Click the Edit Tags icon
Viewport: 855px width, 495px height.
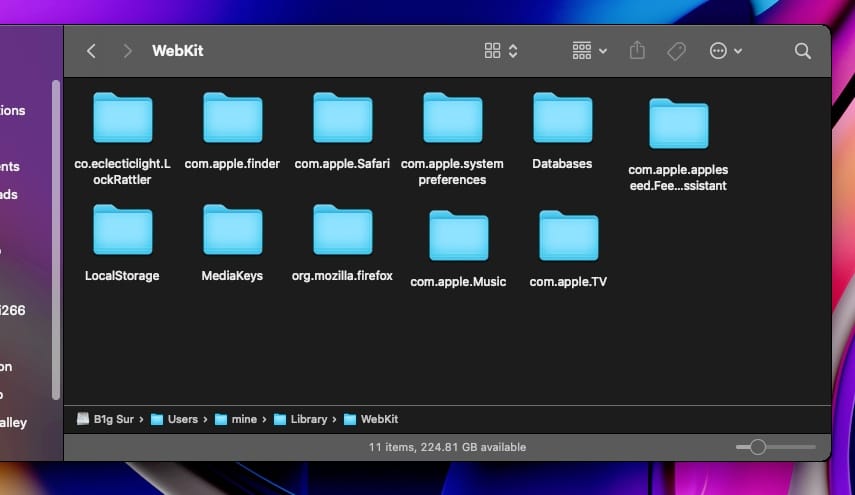(676, 51)
